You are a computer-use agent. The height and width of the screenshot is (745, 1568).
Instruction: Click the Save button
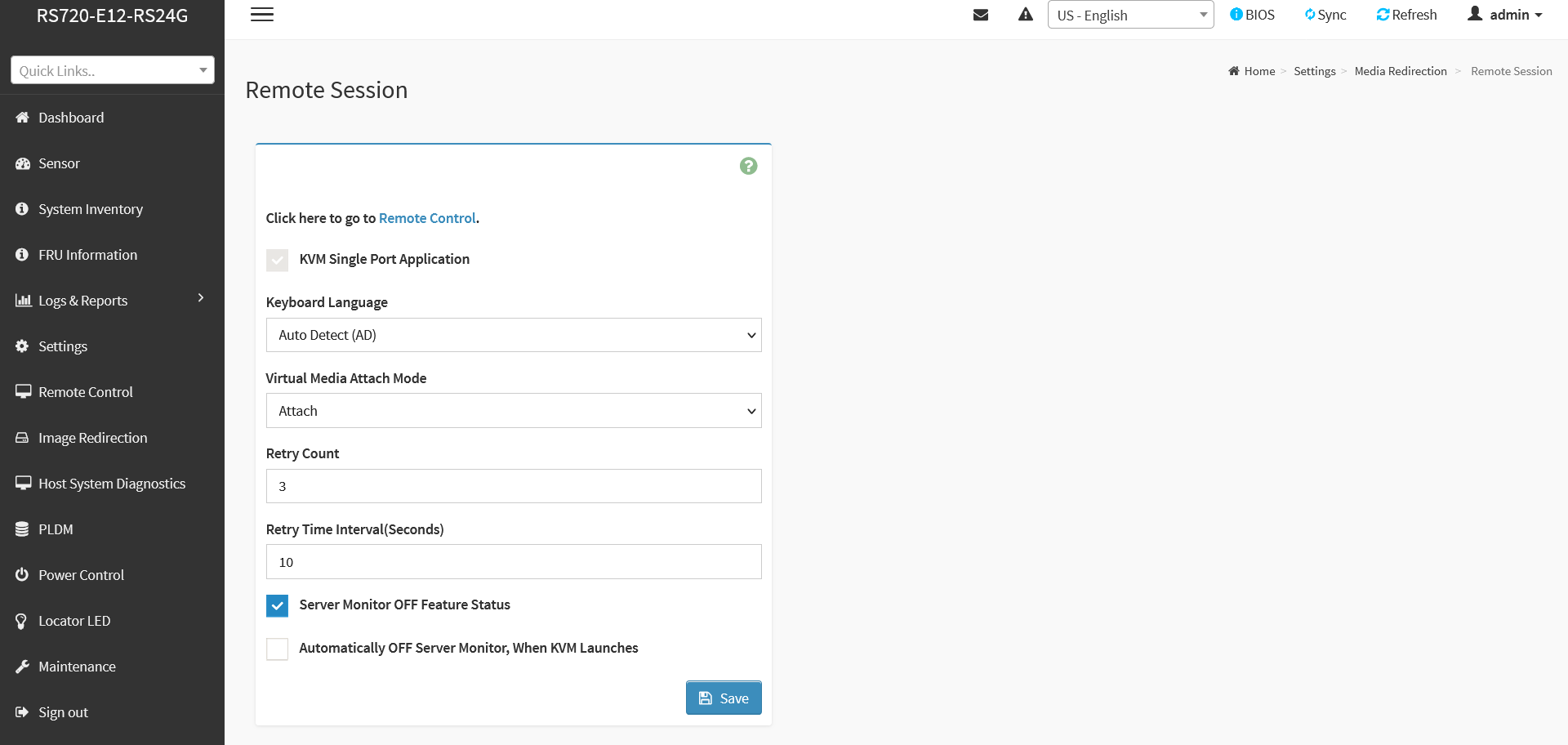724,698
